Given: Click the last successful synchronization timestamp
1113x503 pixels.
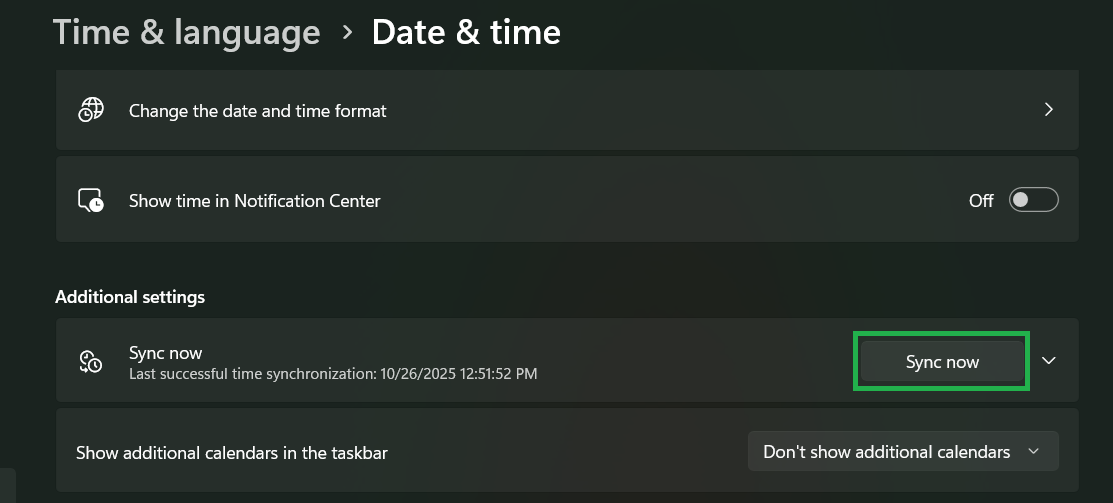Looking at the screenshot, I should tap(459, 374).
